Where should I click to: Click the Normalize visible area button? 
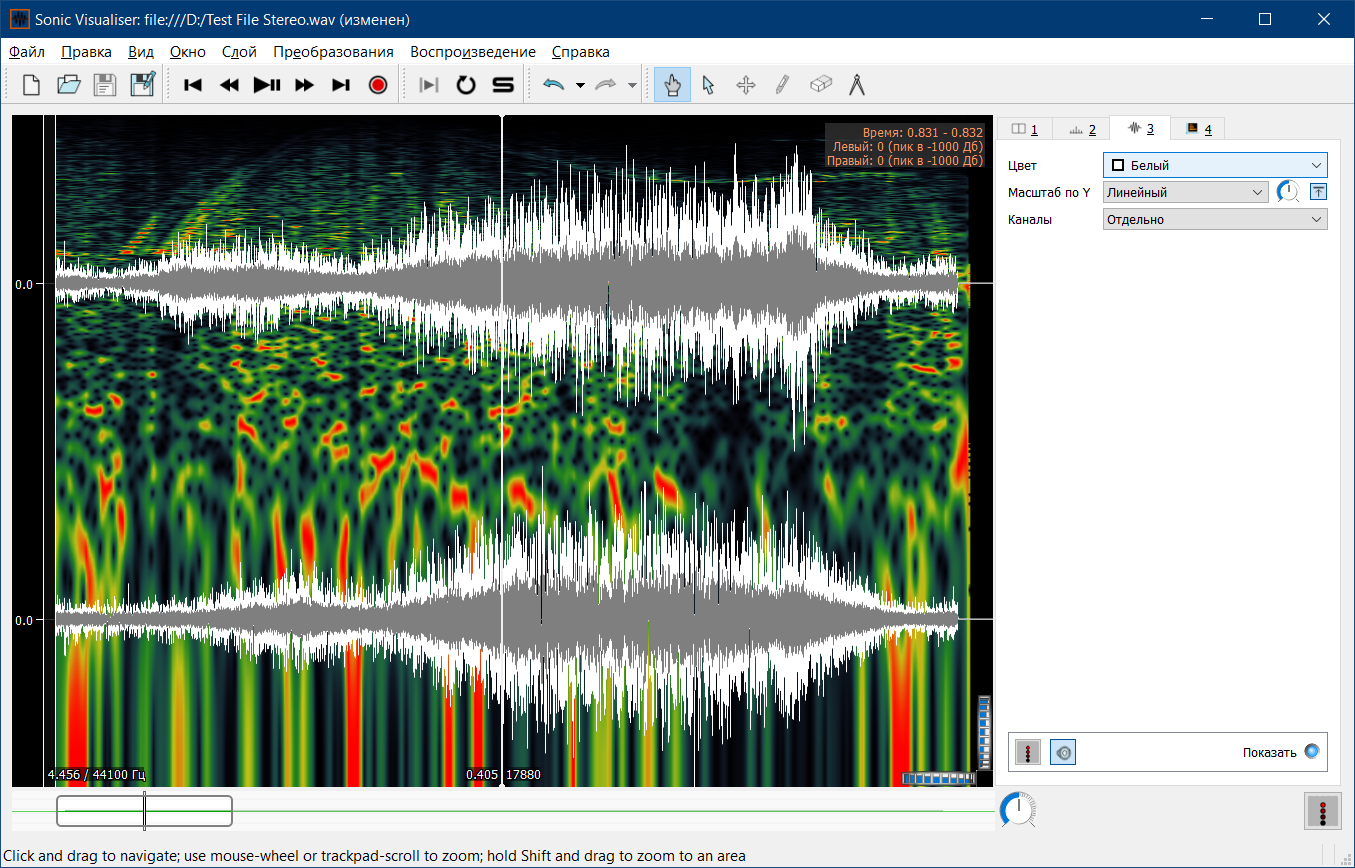pyautogui.click(x=1318, y=192)
